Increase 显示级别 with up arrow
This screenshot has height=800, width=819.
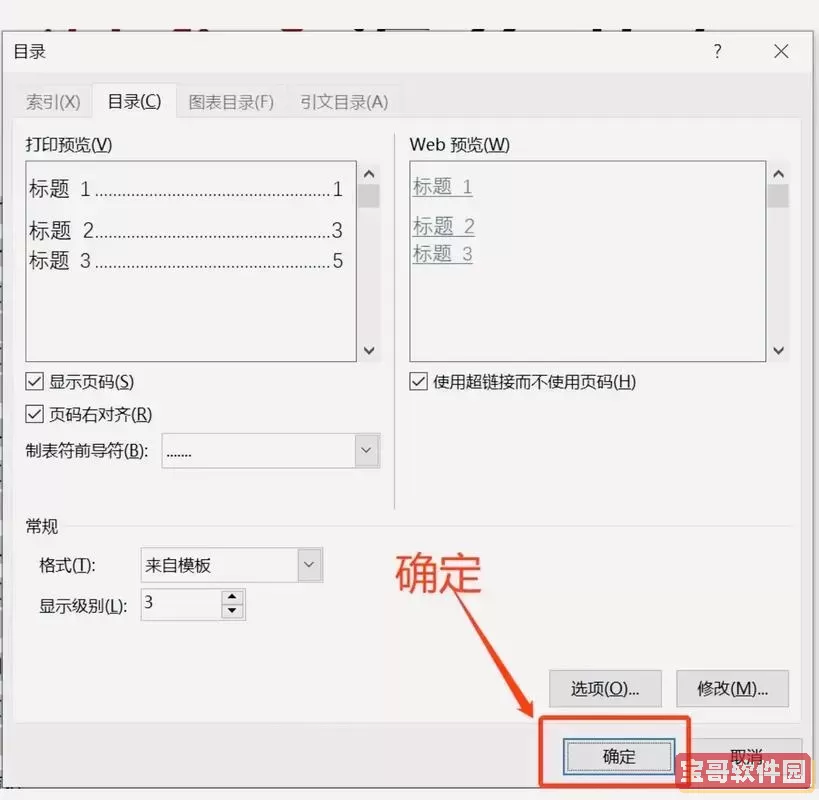[232, 597]
